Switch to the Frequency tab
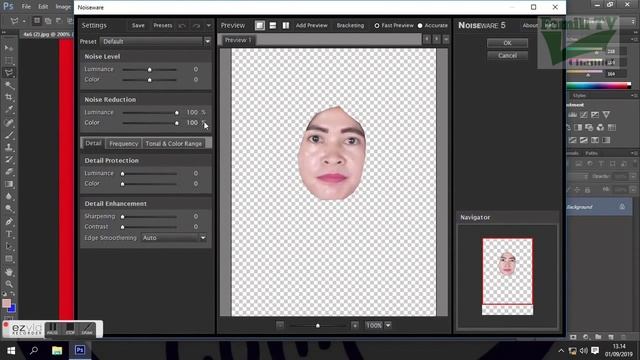This screenshot has width=640, height=360. coord(123,143)
